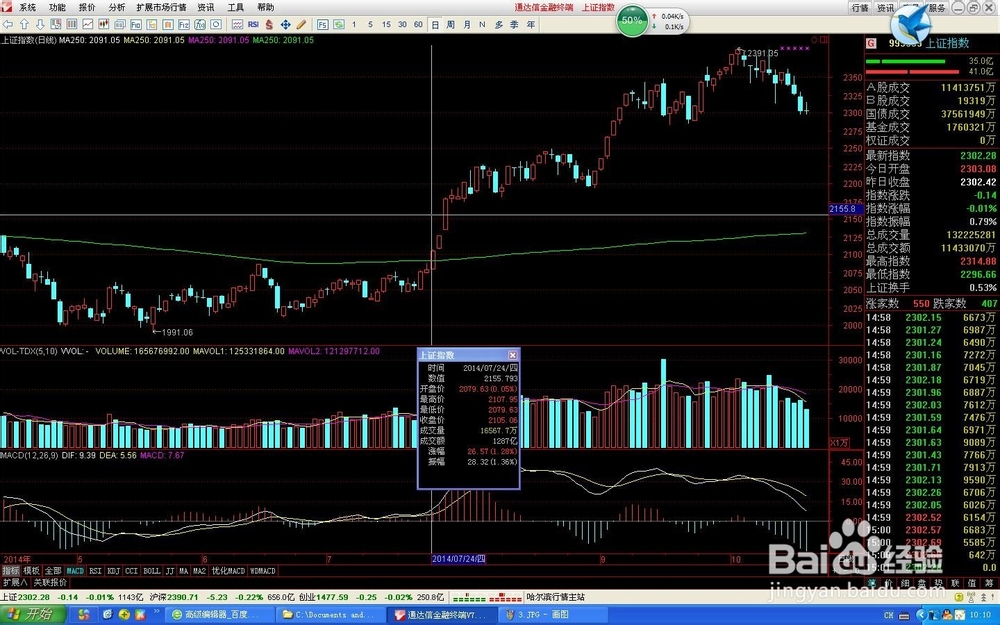
Task: Switch to the CCI indicator tab
Action: [x=131, y=571]
